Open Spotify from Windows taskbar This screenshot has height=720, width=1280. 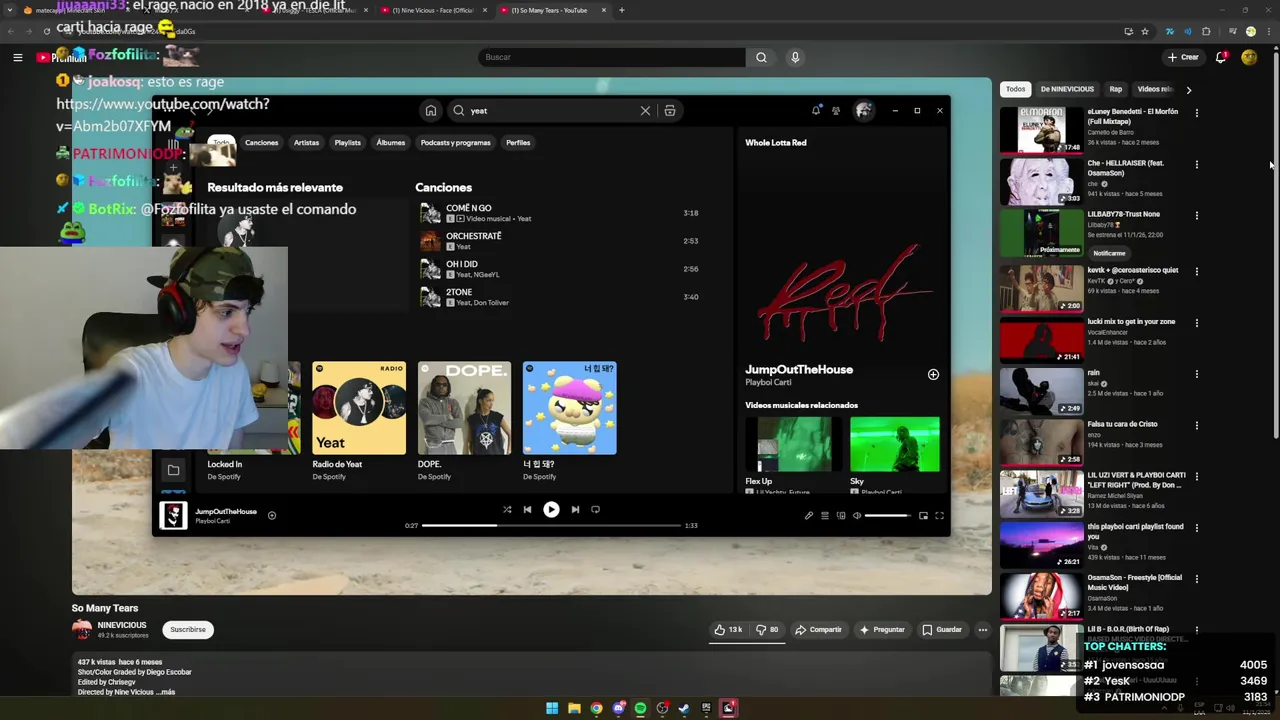pyautogui.click(x=640, y=708)
